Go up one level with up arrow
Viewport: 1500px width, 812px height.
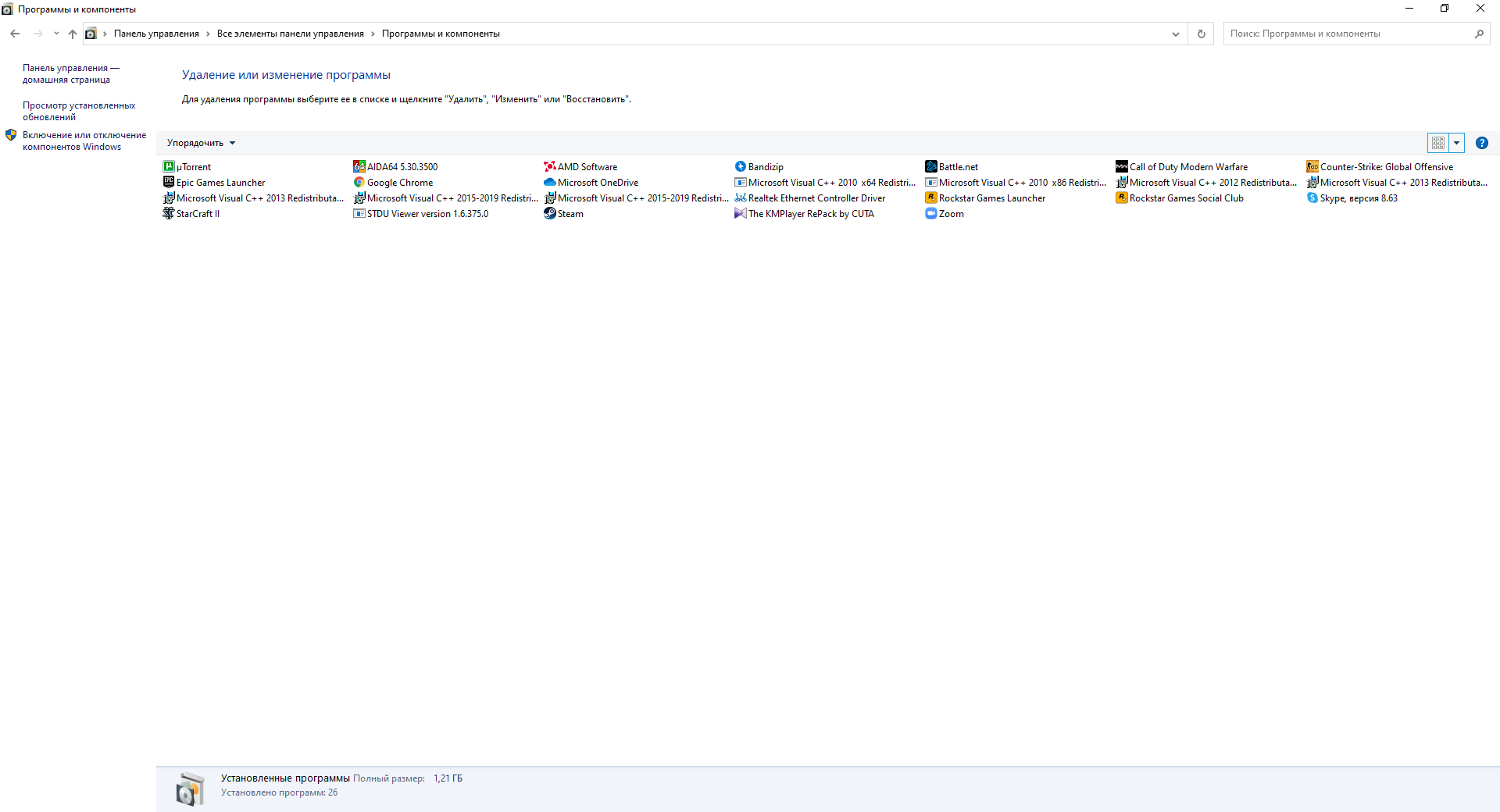coord(73,34)
